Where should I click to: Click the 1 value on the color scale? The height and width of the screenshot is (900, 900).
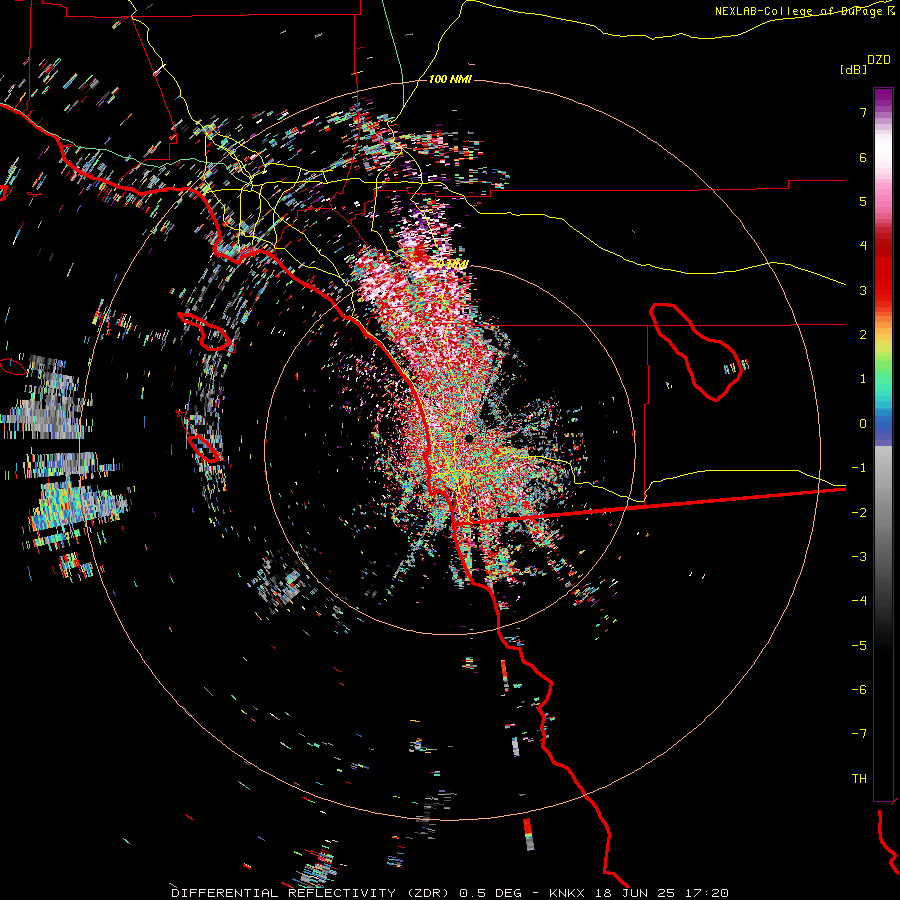(863, 379)
